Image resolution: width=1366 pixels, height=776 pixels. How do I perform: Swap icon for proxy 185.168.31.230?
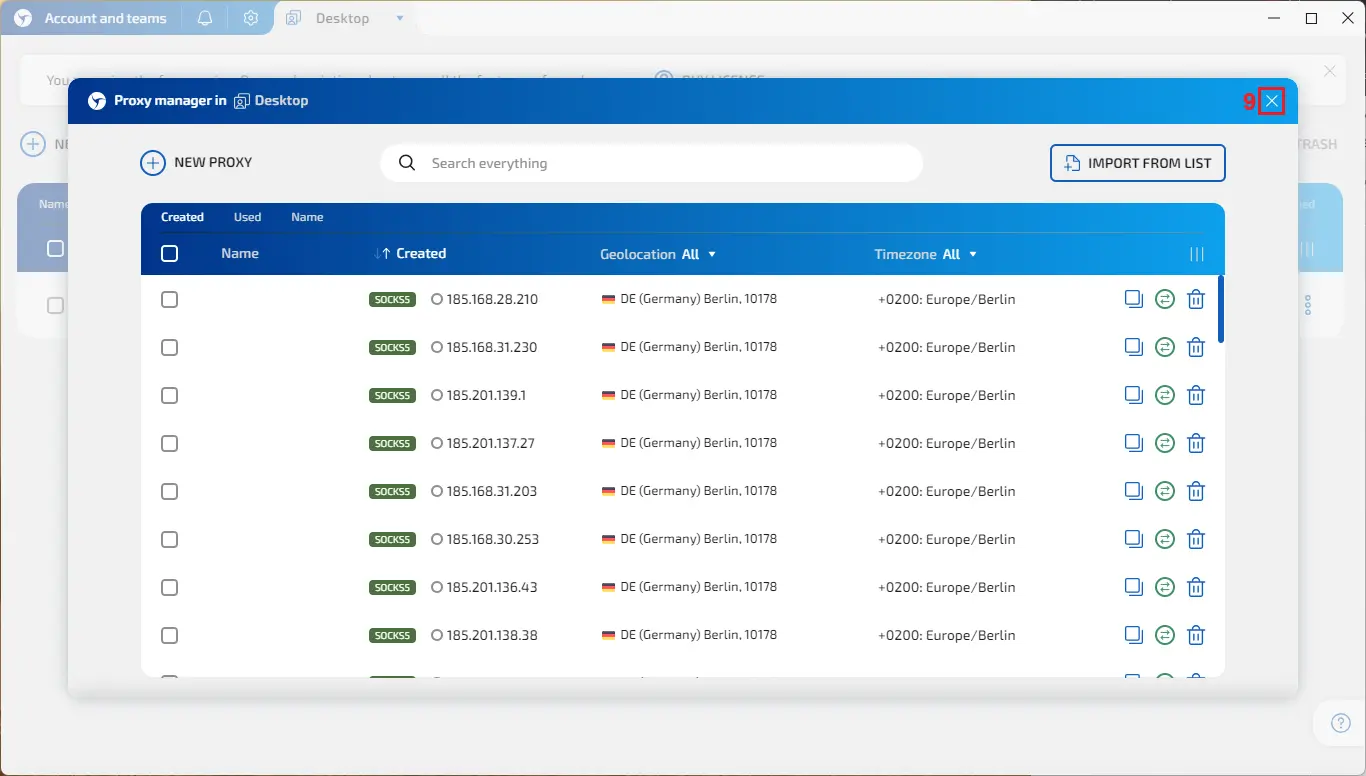[x=1164, y=347]
